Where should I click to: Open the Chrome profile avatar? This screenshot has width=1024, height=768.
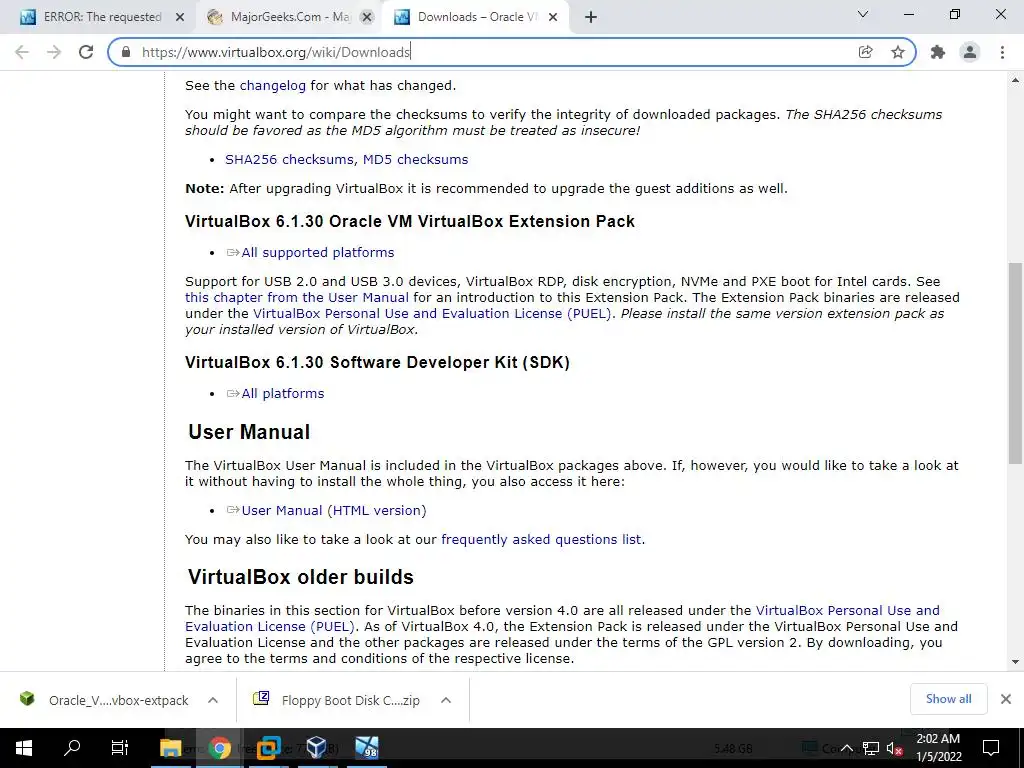(x=970, y=52)
